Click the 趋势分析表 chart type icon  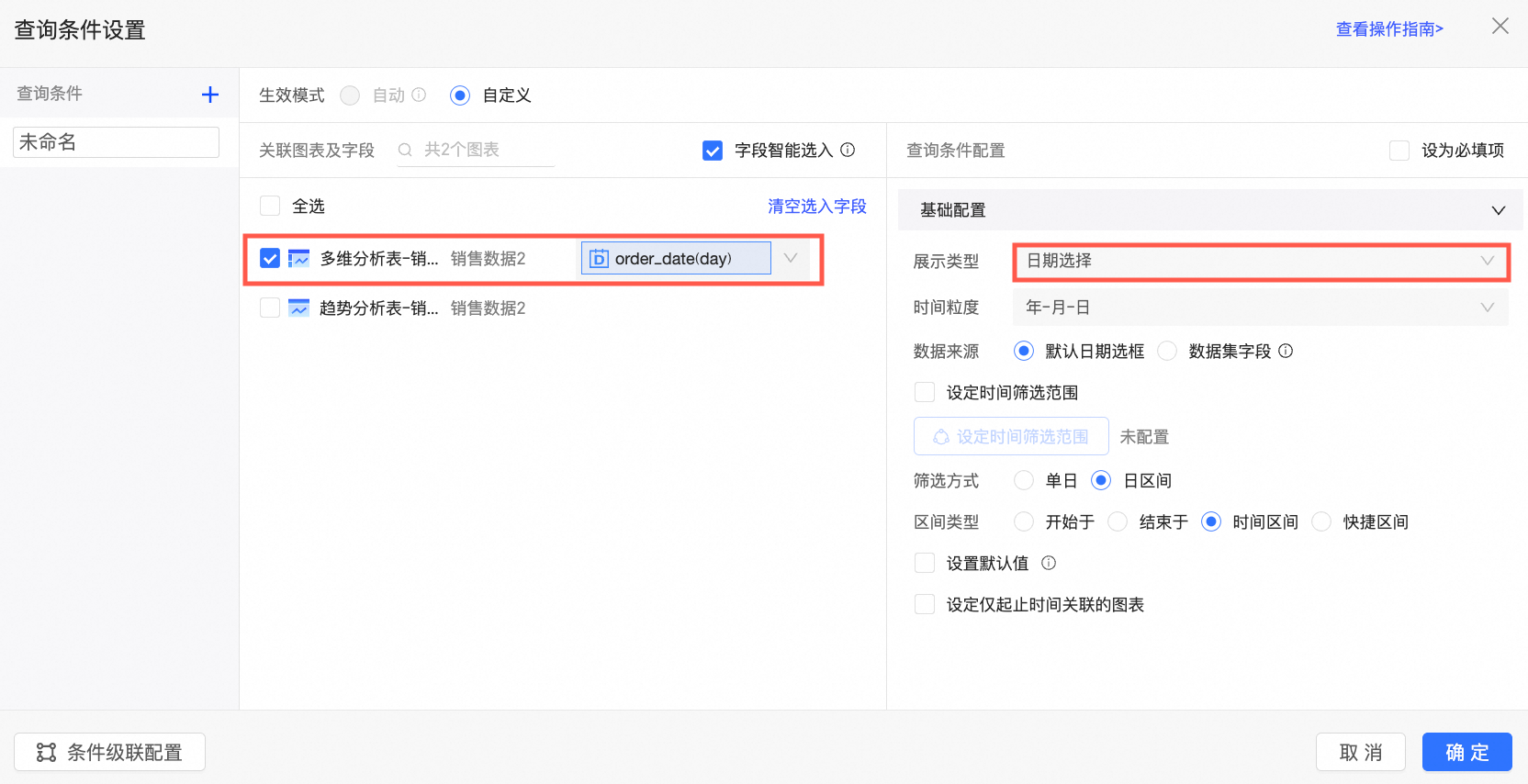(298, 308)
